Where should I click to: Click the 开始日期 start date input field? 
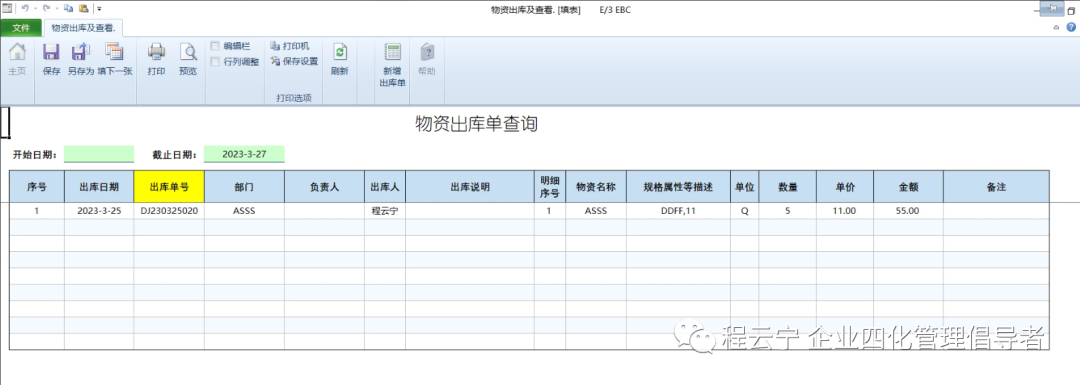99,154
